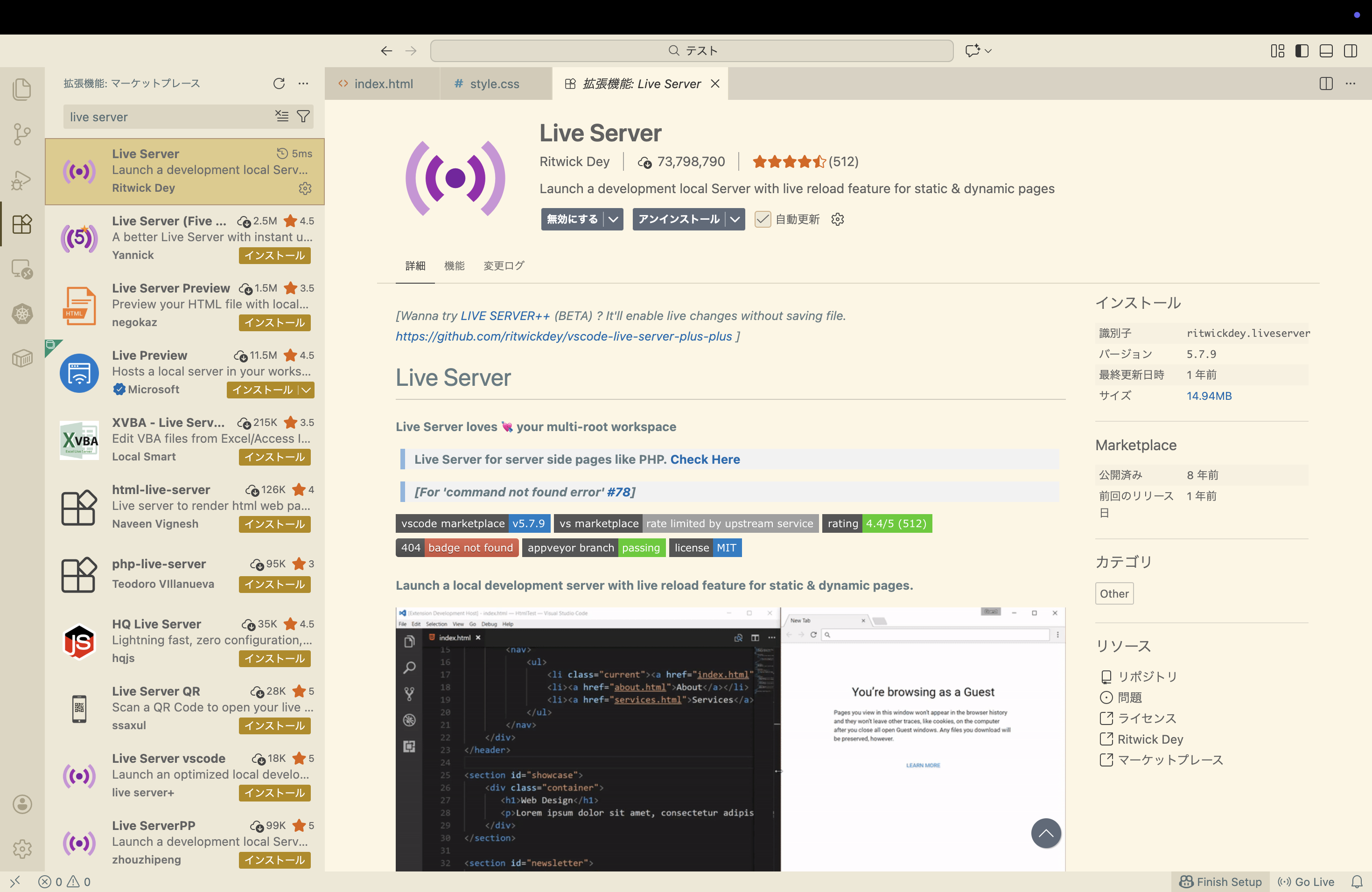Image resolution: width=1372 pixels, height=892 pixels.
Task: Click Go Live in the status bar
Action: tap(1306, 881)
